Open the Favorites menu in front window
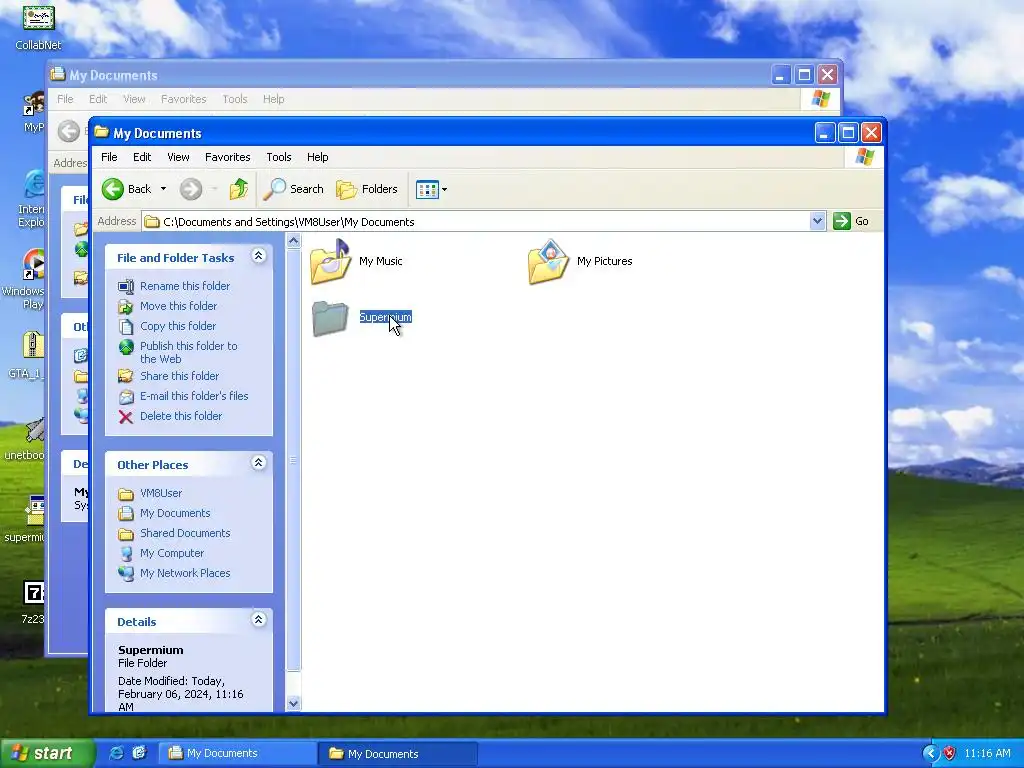The width and height of the screenshot is (1024, 768). coord(227,157)
